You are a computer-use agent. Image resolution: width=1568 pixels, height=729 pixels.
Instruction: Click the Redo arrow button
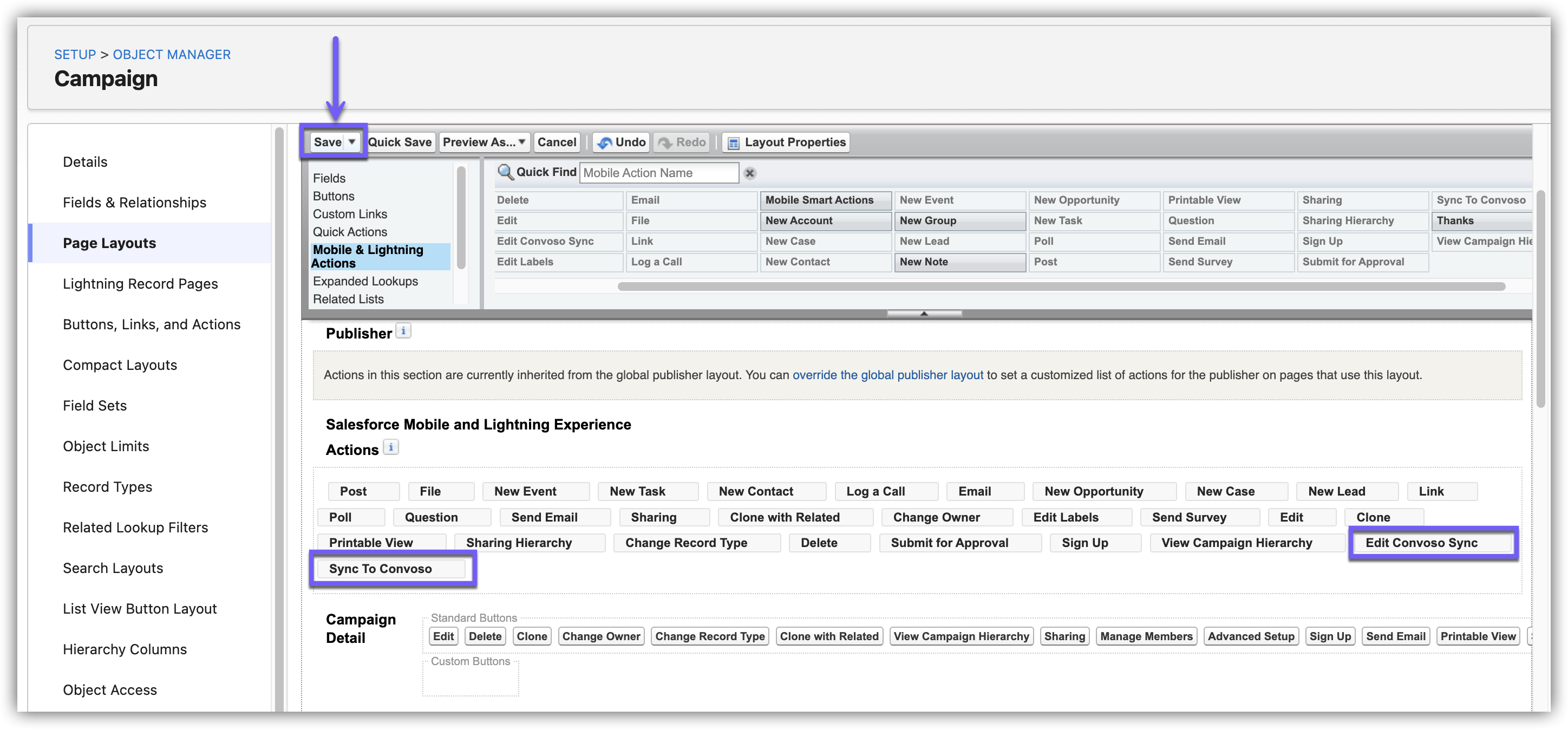[682, 142]
